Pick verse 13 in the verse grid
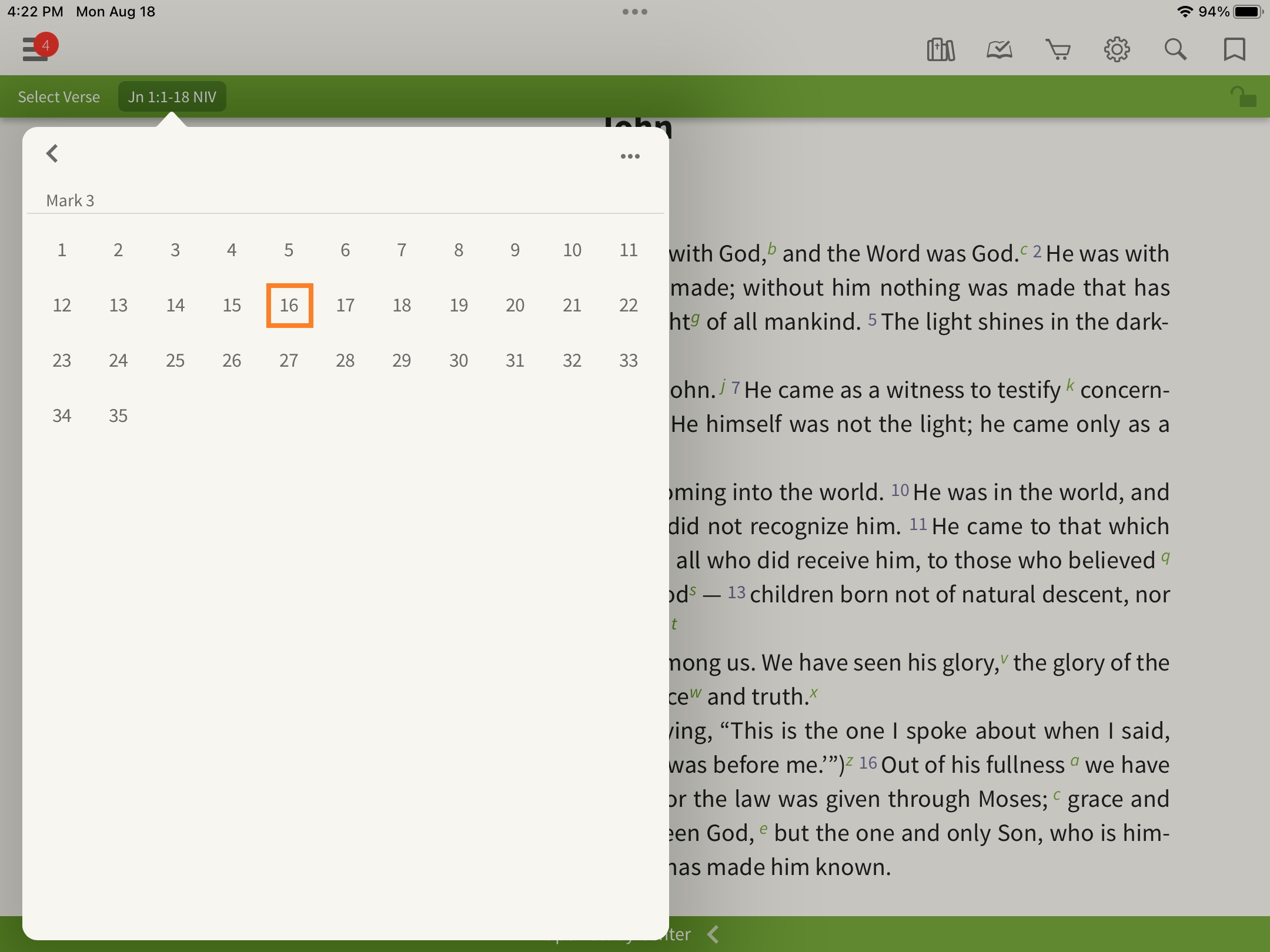 tap(118, 306)
